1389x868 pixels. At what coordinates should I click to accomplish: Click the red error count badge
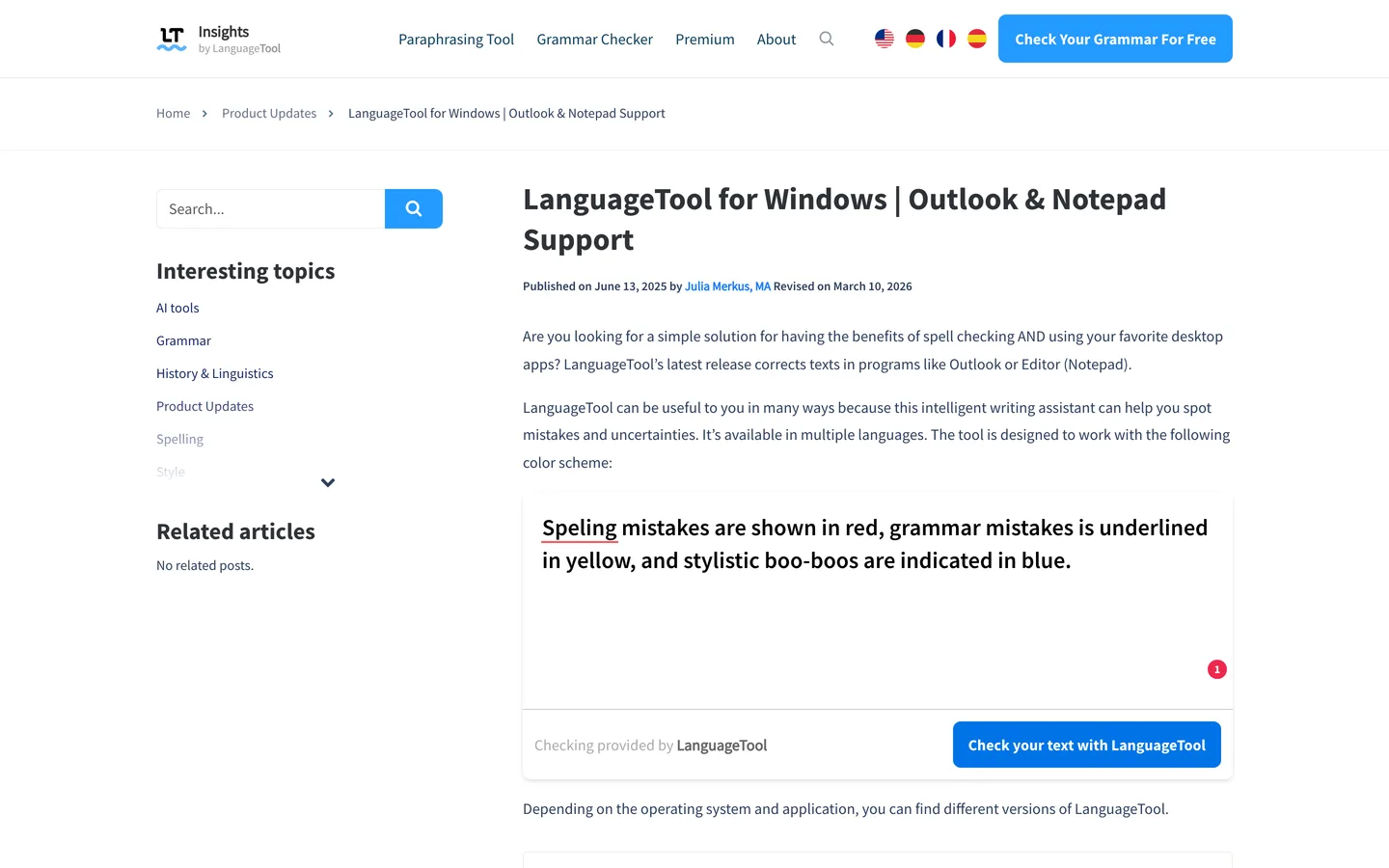(x=1217, y=669)
